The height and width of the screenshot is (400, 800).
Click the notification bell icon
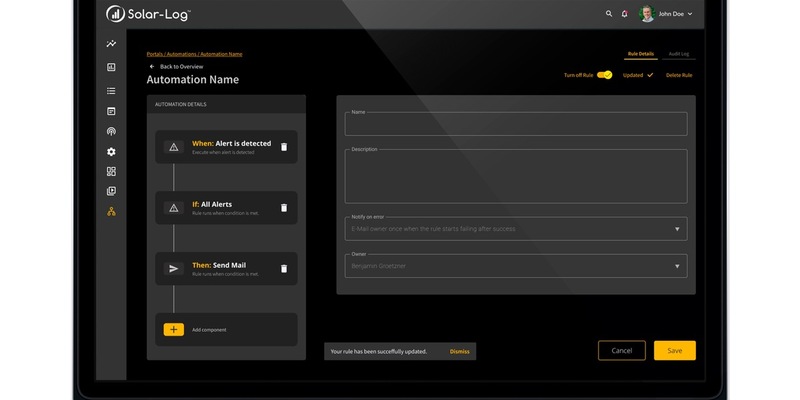tap(625, 14)
